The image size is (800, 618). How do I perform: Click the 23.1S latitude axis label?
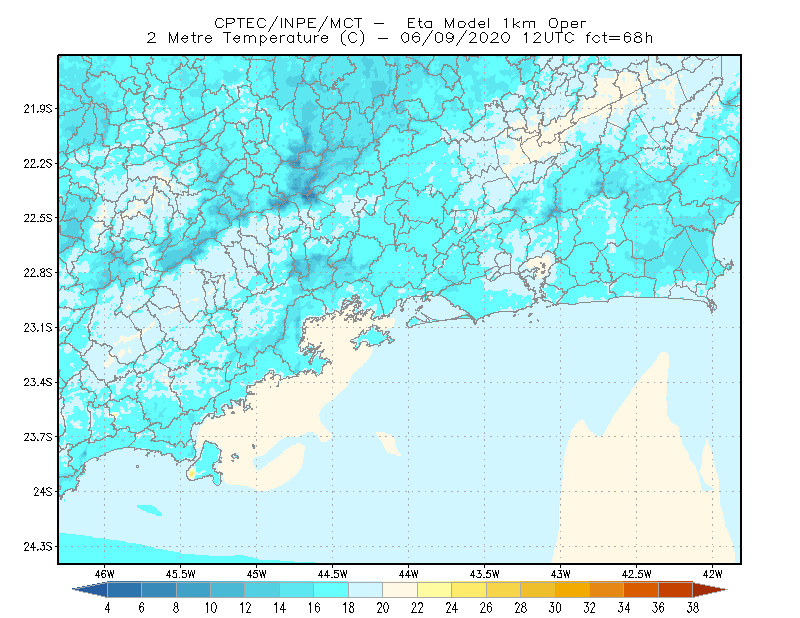coord(38,328)
